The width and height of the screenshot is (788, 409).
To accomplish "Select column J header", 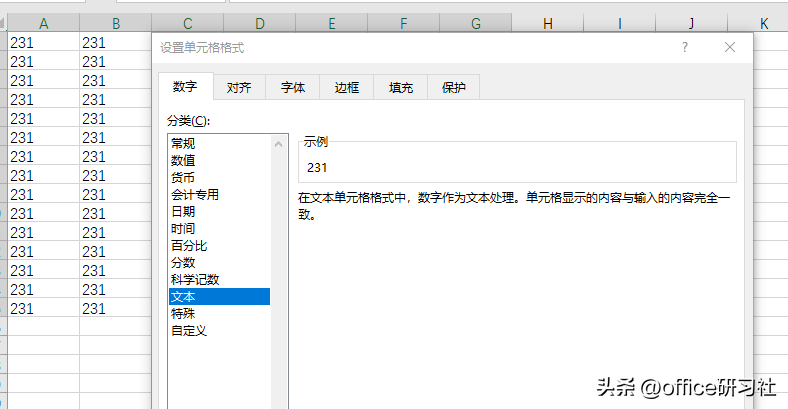I will (x=692, y=23).
